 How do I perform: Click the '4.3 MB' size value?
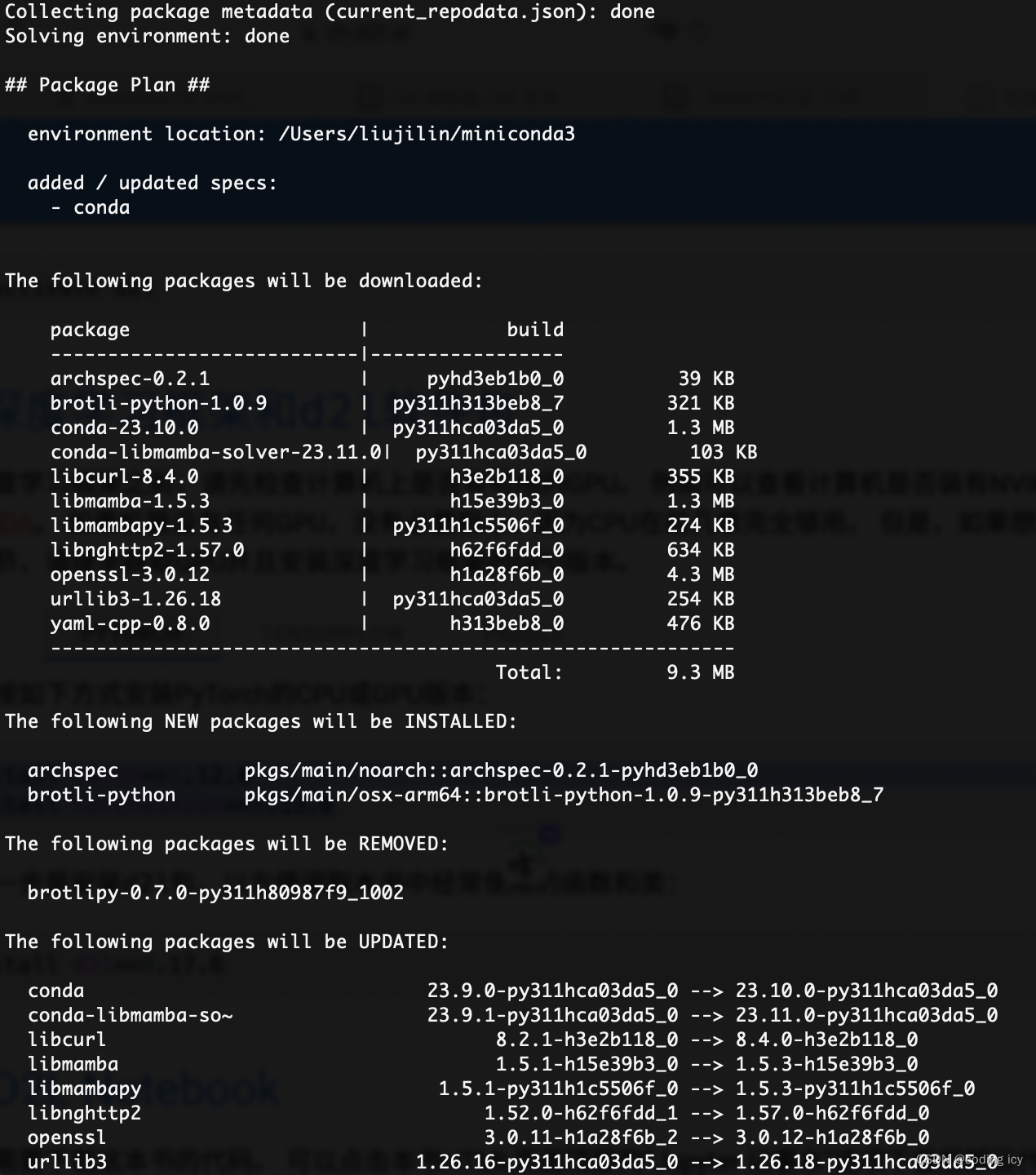coord(701,575)
